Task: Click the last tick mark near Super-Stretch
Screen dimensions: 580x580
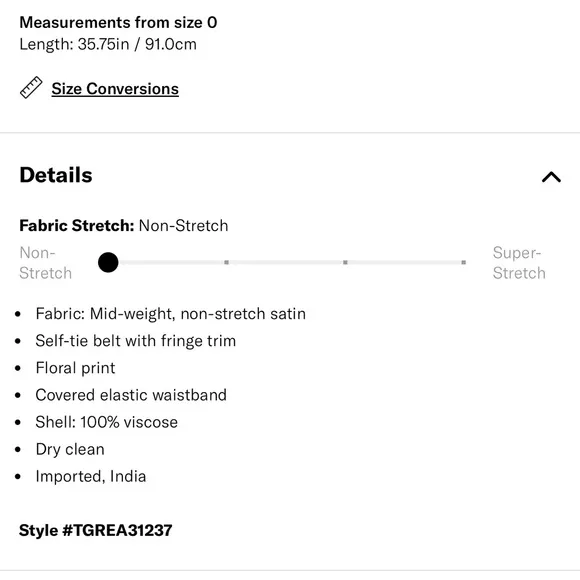Action: click(463, 262)
